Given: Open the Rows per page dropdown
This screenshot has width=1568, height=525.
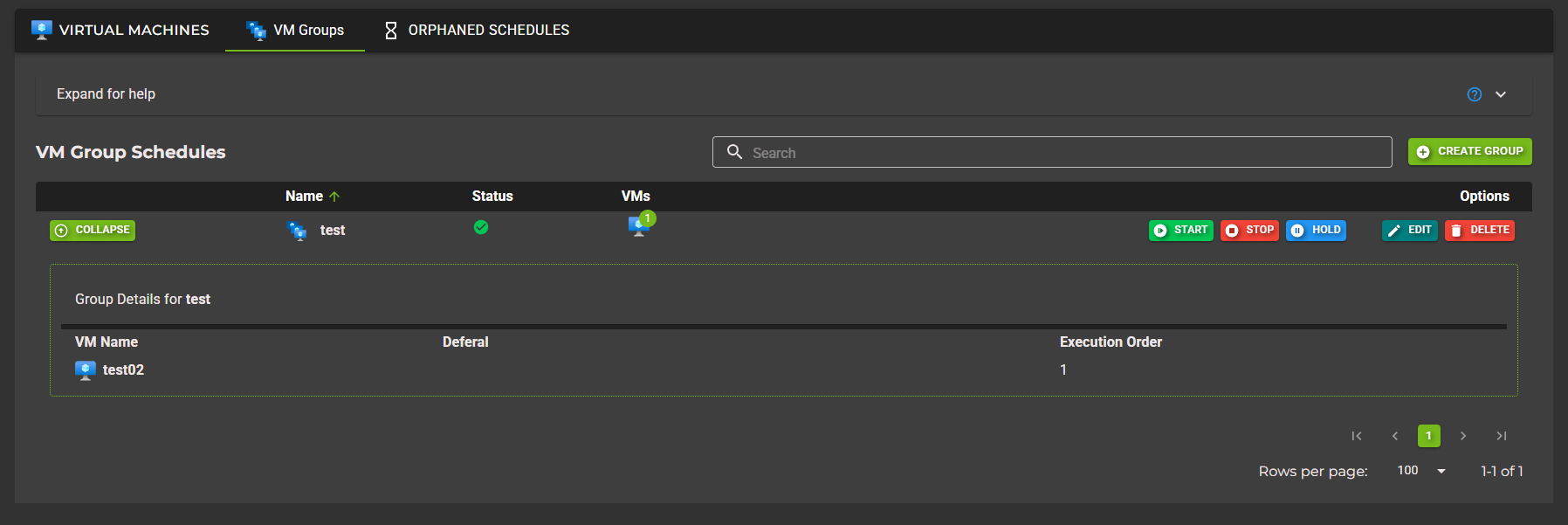Looking at the screenshot, I should click(1420, 471).
